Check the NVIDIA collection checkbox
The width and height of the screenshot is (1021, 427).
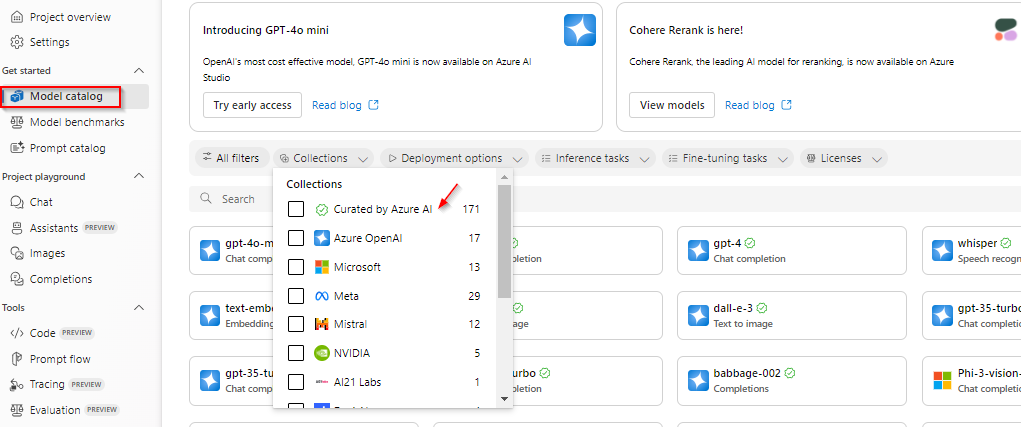tap(296, 353)
